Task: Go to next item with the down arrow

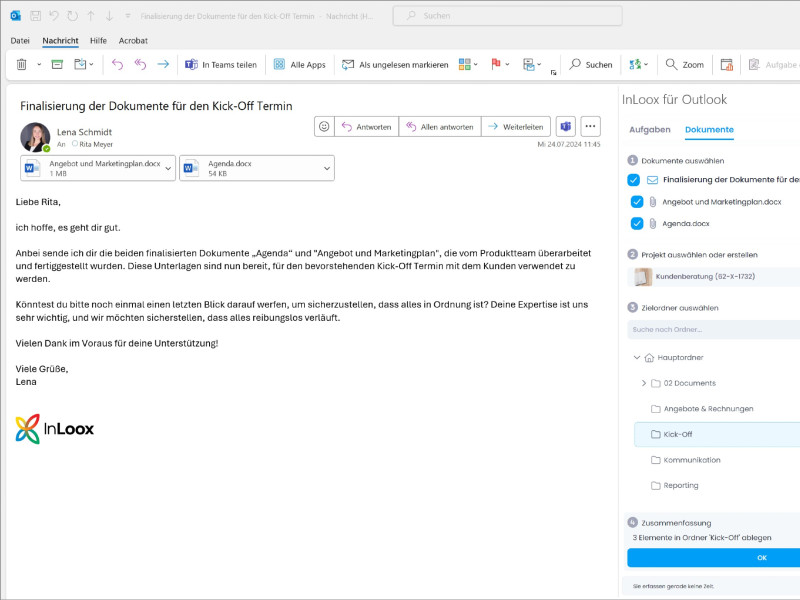Action: coord(109,16)
